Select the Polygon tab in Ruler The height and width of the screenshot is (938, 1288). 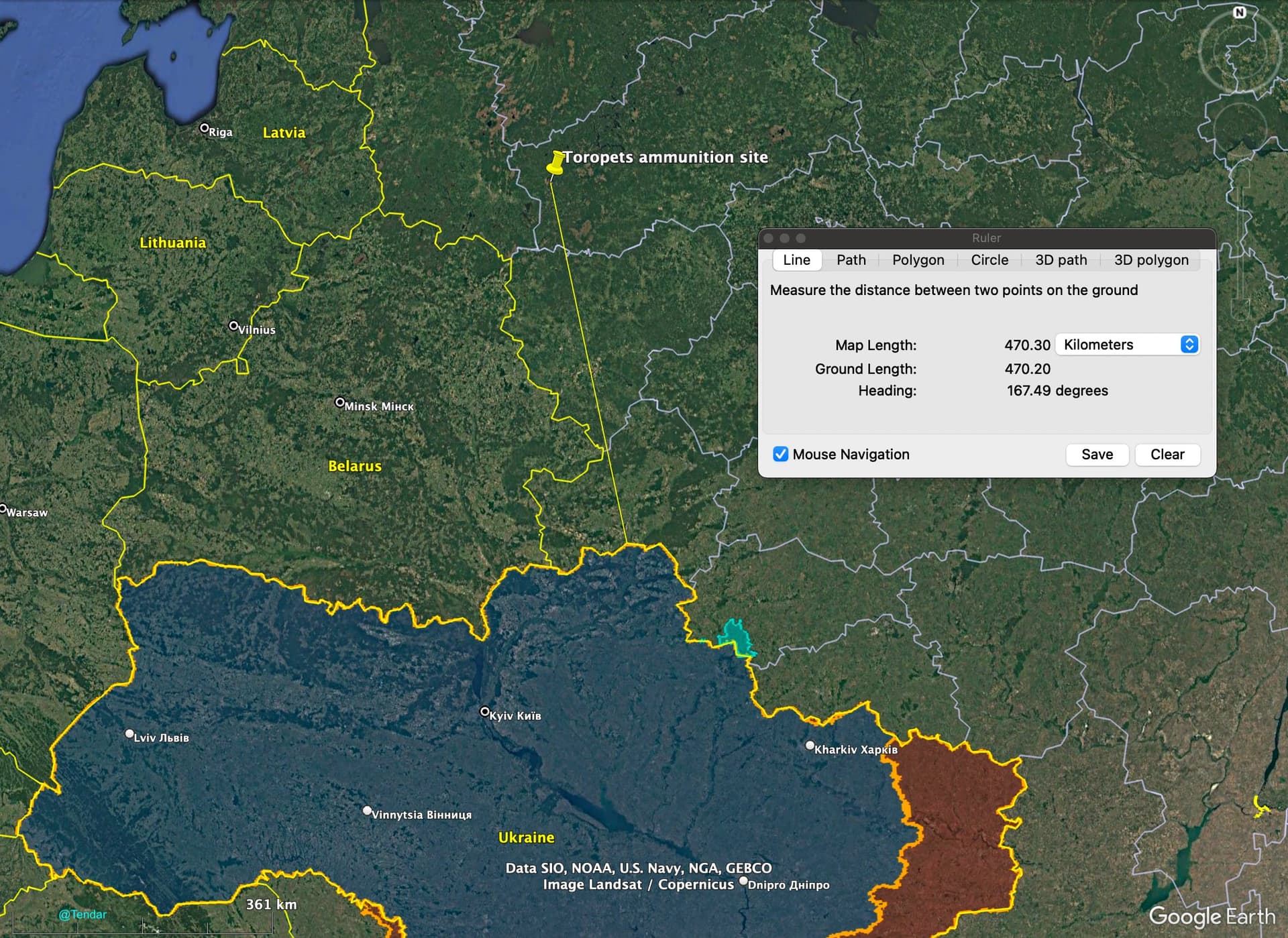(x=918, y=260)
